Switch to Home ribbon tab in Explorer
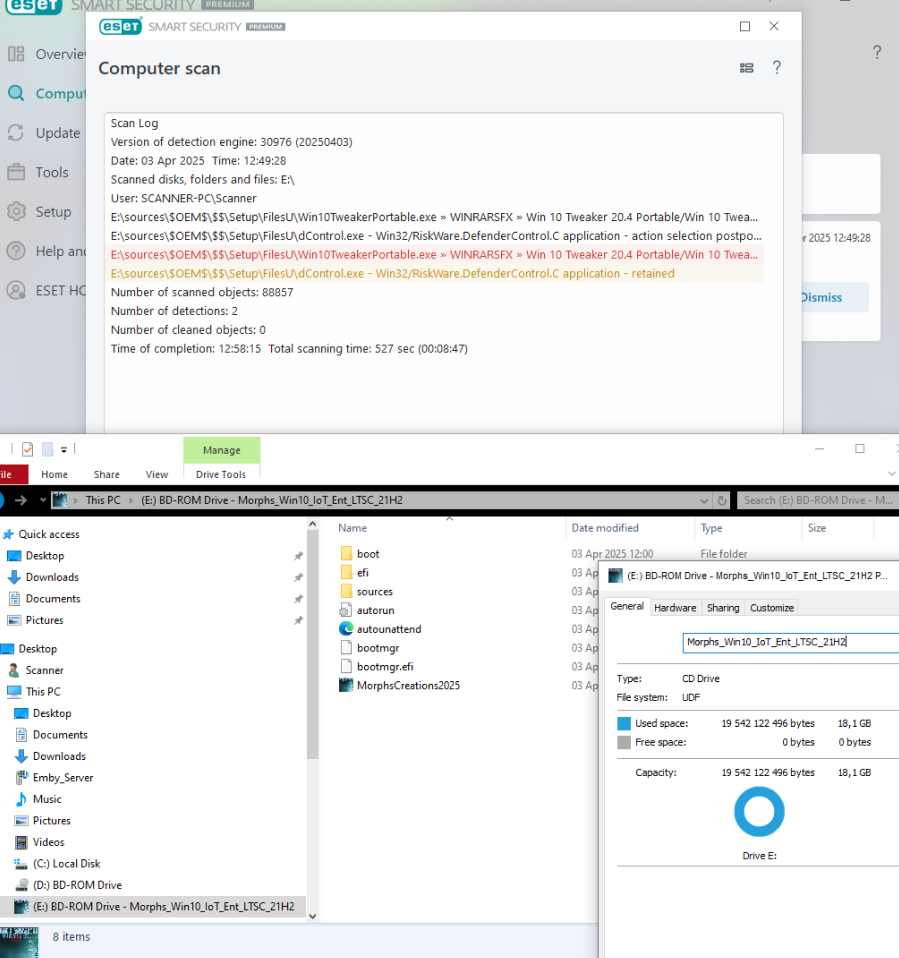This screenshot has height=958, width=899. (54, 475)
